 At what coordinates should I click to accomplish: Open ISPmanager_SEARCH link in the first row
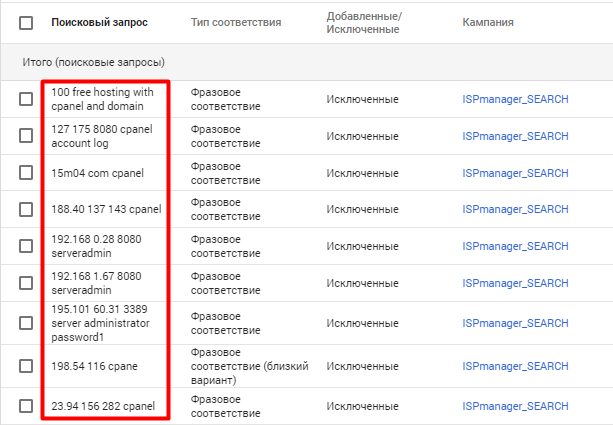tap(515, 99)
